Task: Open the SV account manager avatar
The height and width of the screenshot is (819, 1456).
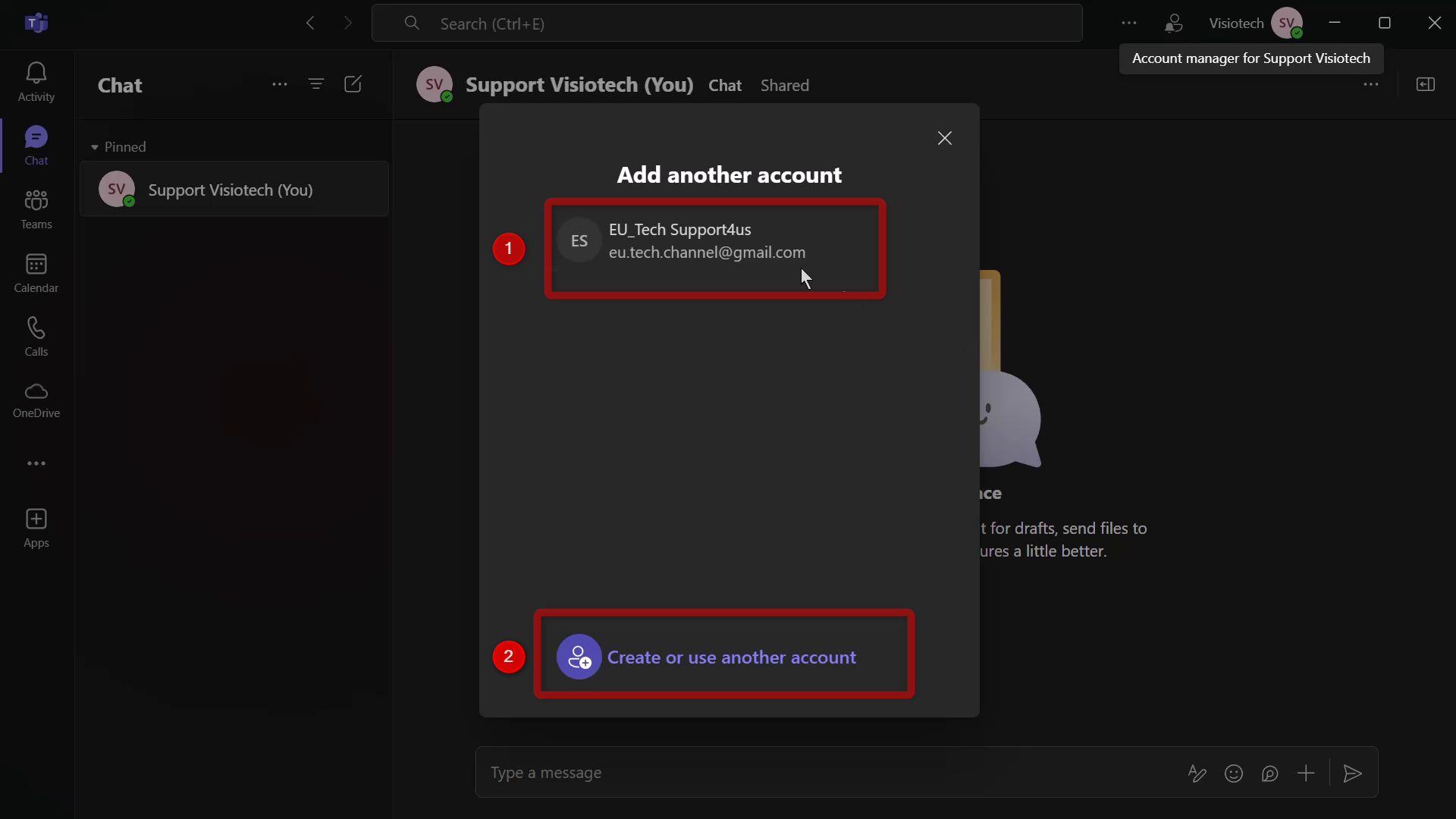Action: coord(1287,23)
